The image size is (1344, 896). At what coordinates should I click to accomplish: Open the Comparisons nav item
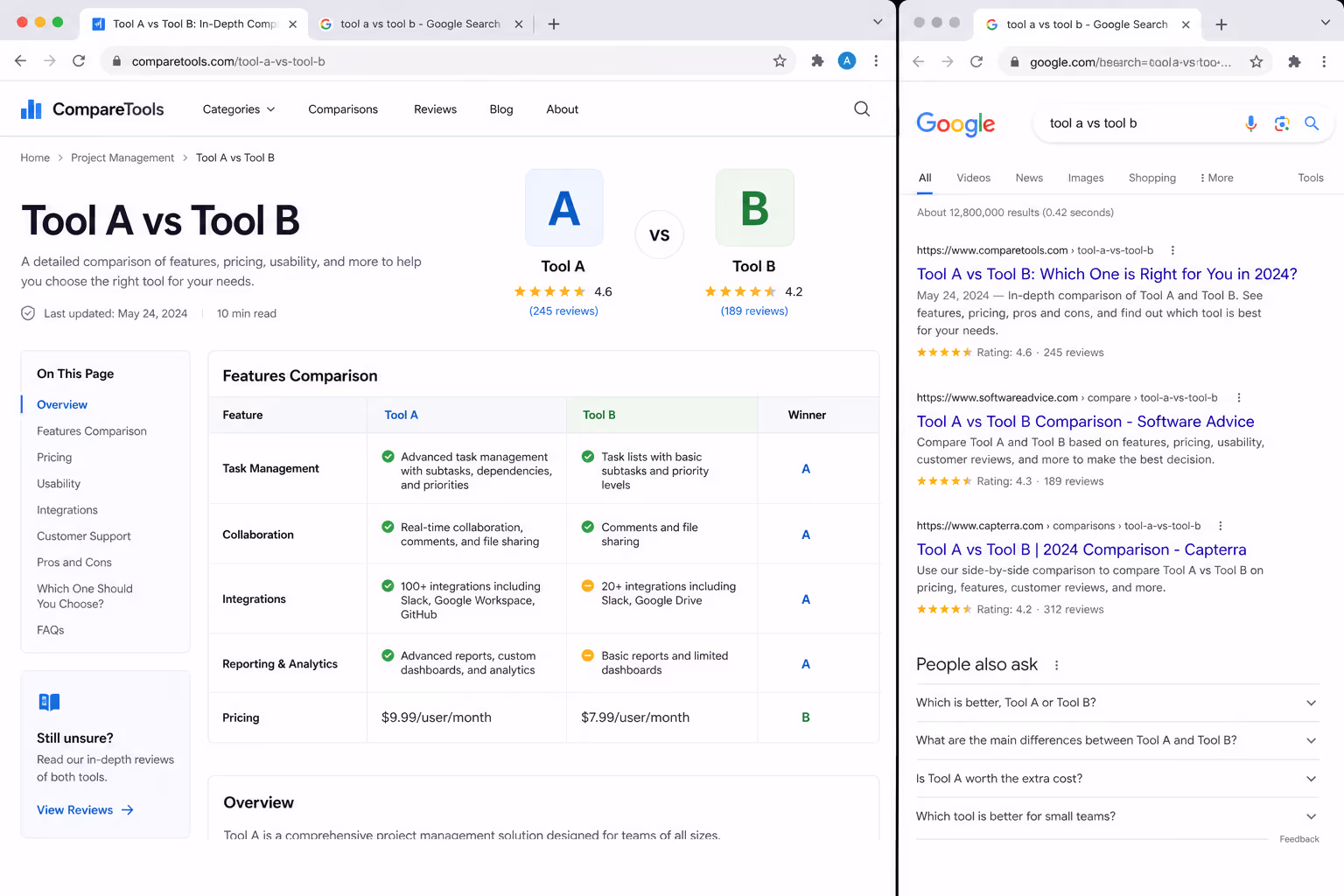[x=343, y=109]
